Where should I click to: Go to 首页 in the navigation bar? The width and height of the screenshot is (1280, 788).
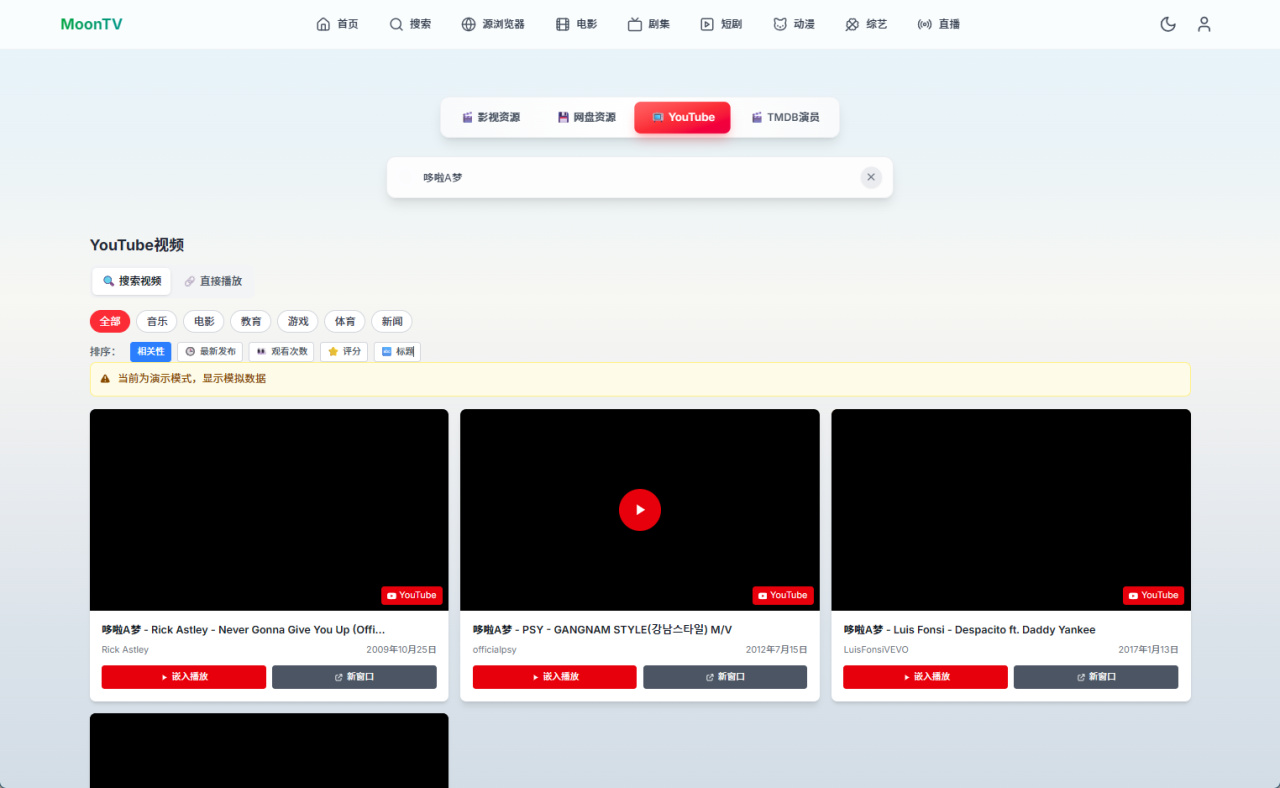tap(337, 24)
